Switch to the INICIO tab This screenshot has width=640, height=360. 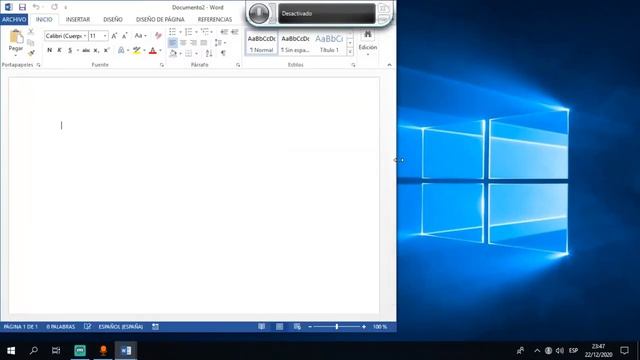tap(44, 19)
